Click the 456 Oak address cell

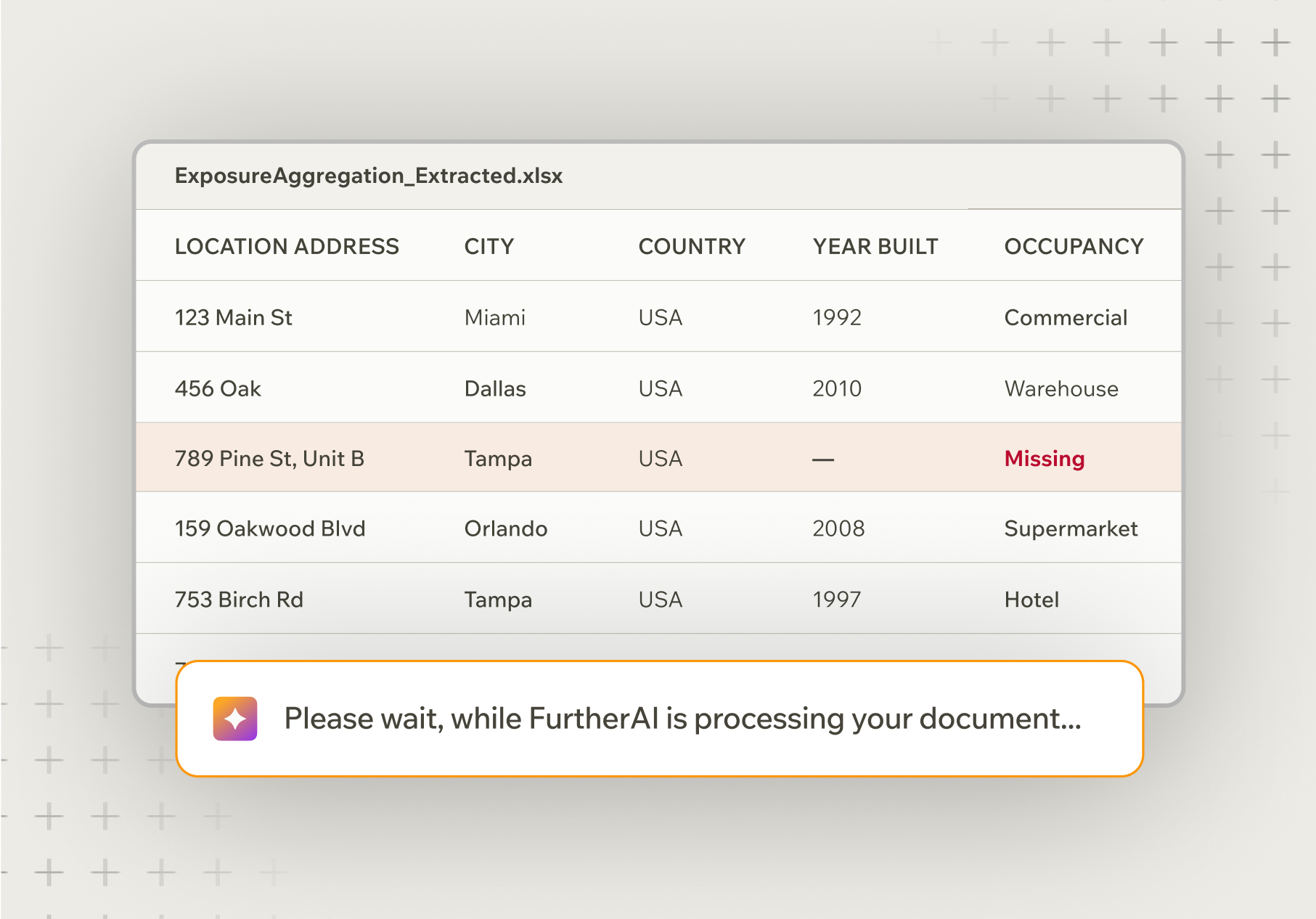coord(218,389)
